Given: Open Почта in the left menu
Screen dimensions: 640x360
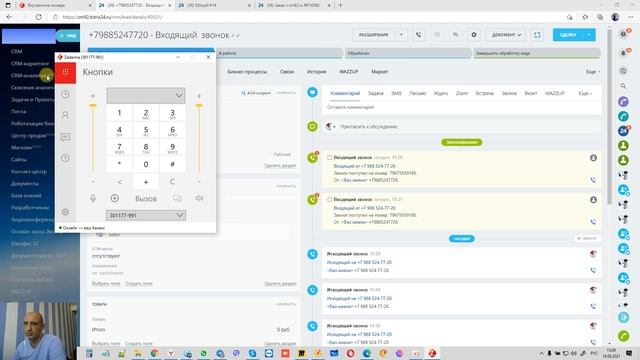Looking at the screenshot, I should (19, 111).
